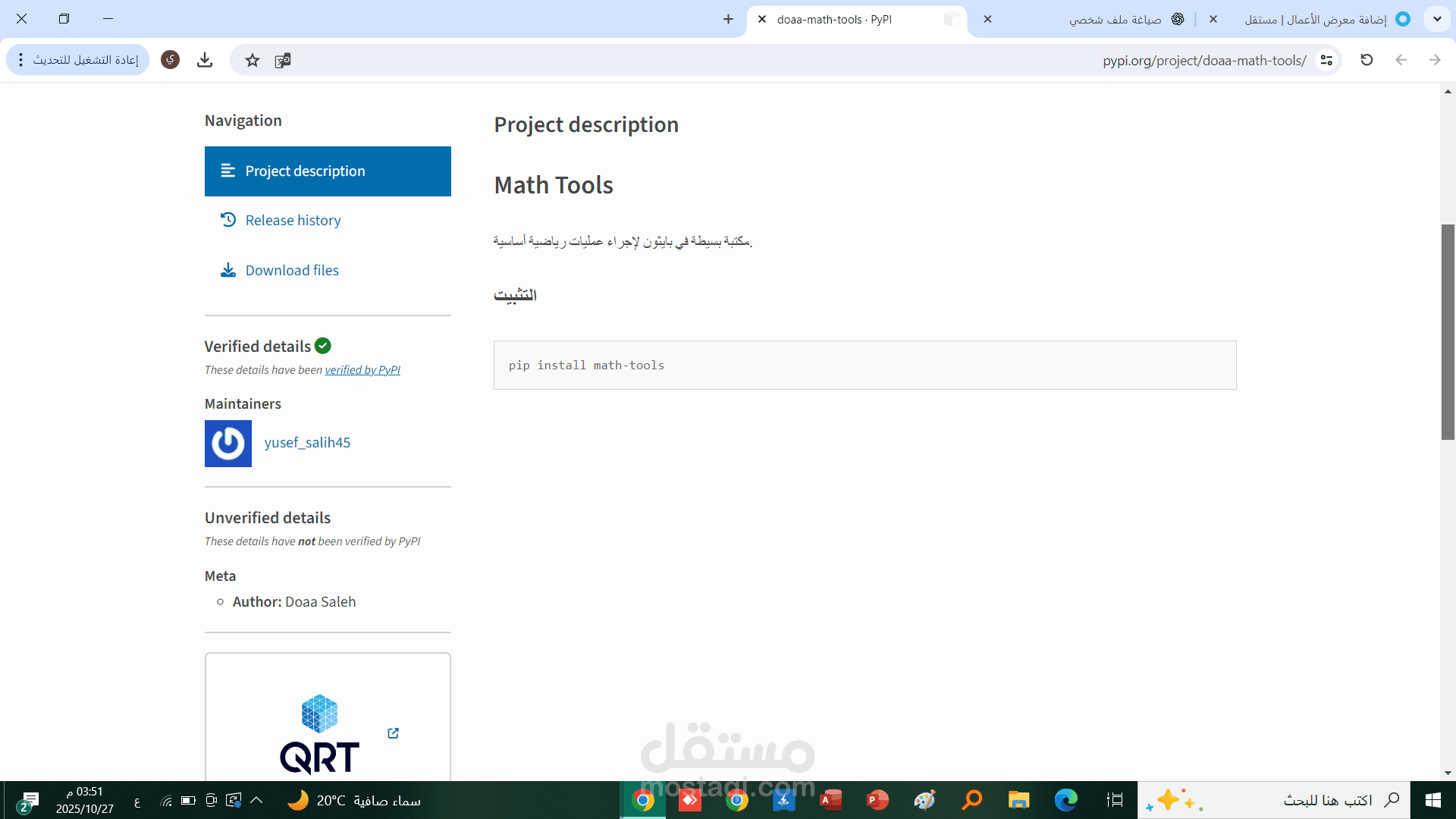Open the blue app icon beside Access
This screenshot has width=1456, height=819.
pyautogui.click(x=783, y=800)
